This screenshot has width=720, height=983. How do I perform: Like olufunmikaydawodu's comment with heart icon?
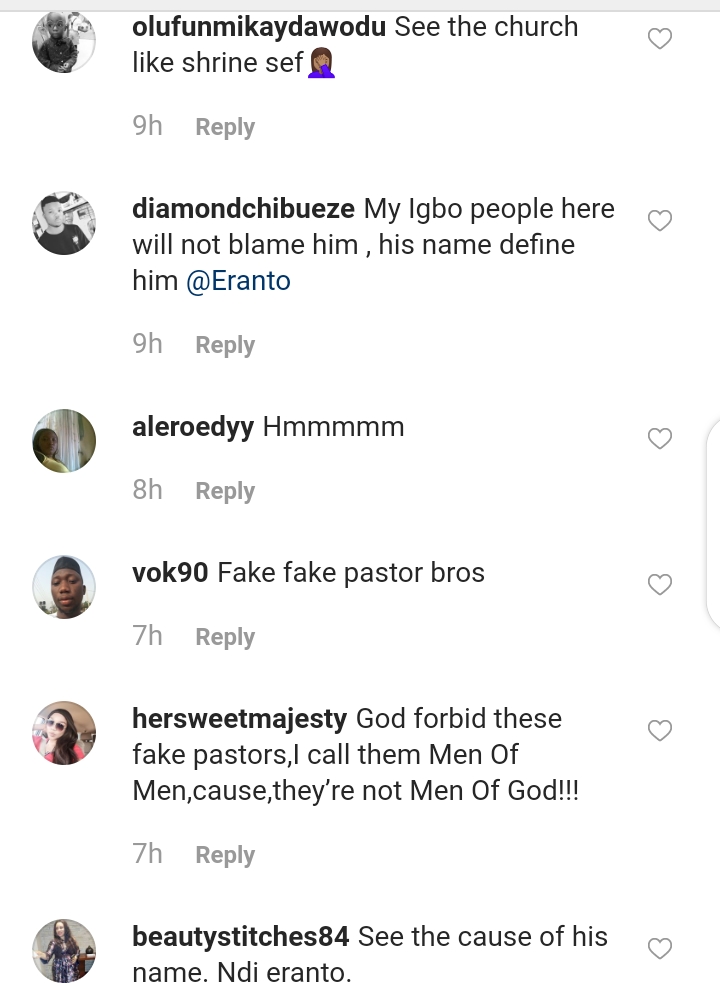pyautogui.click(x=660, y=39)
